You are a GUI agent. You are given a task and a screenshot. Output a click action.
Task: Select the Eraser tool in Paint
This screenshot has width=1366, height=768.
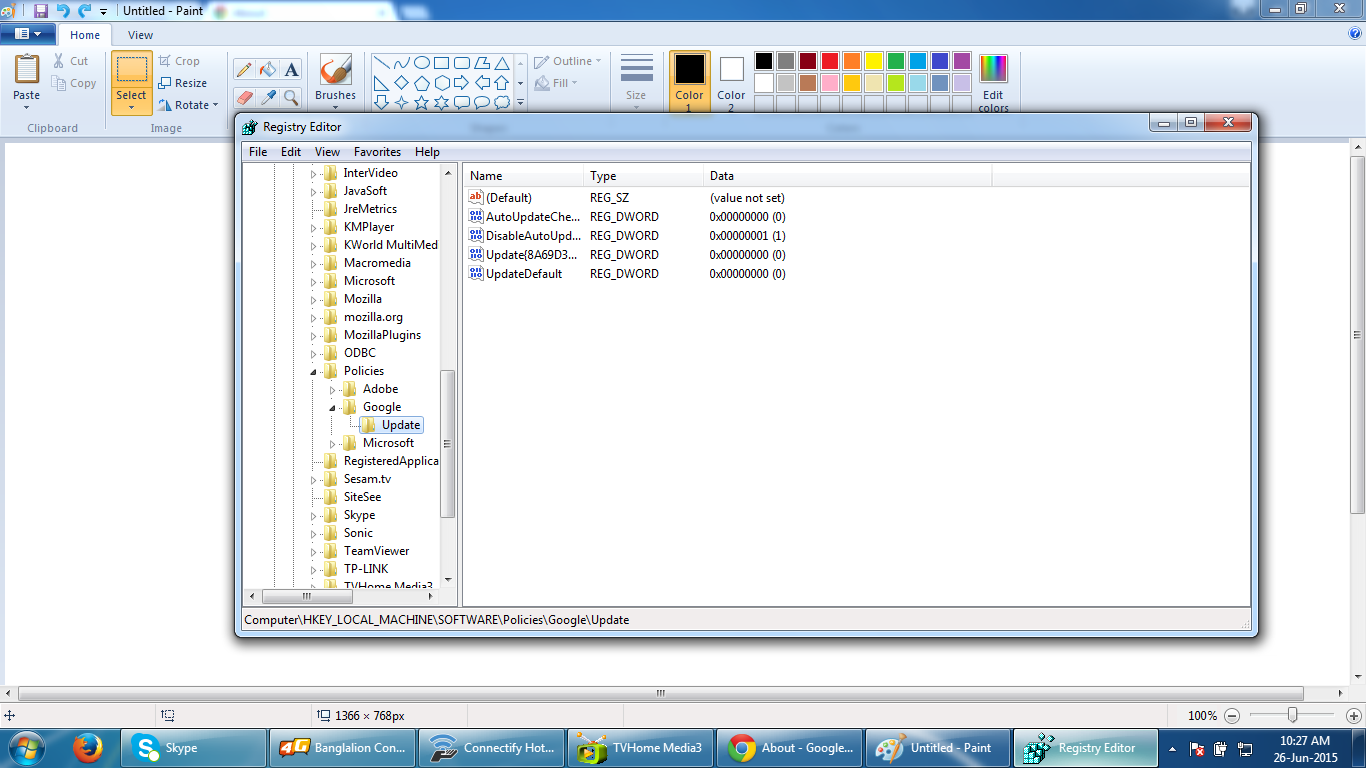pos(243,97)
